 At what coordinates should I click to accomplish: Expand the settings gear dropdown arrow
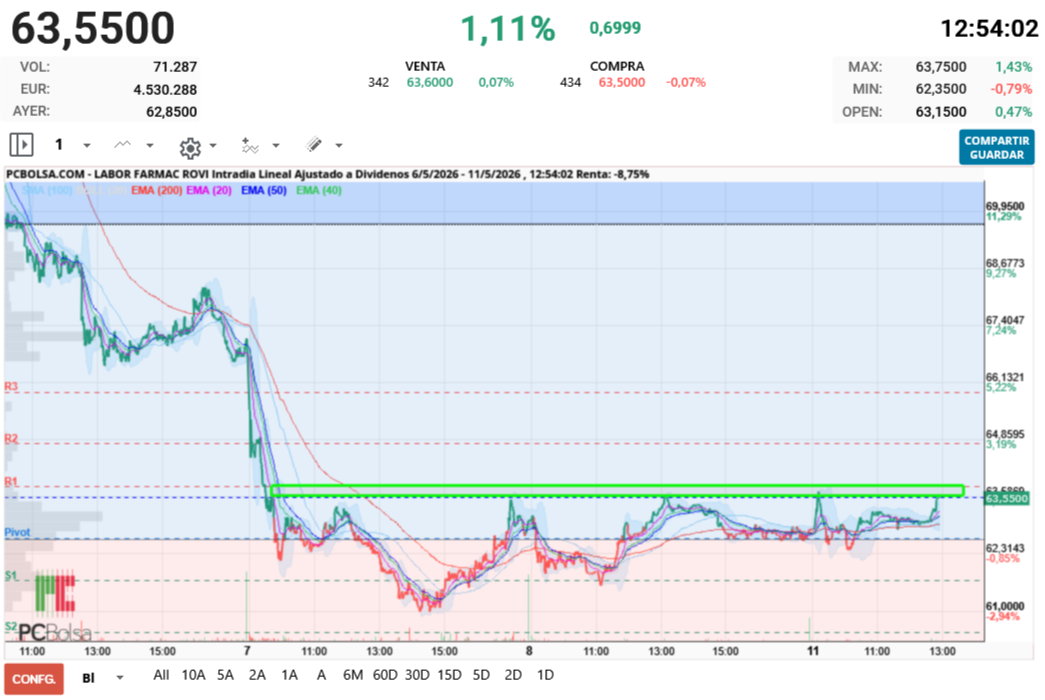point(213,145)
